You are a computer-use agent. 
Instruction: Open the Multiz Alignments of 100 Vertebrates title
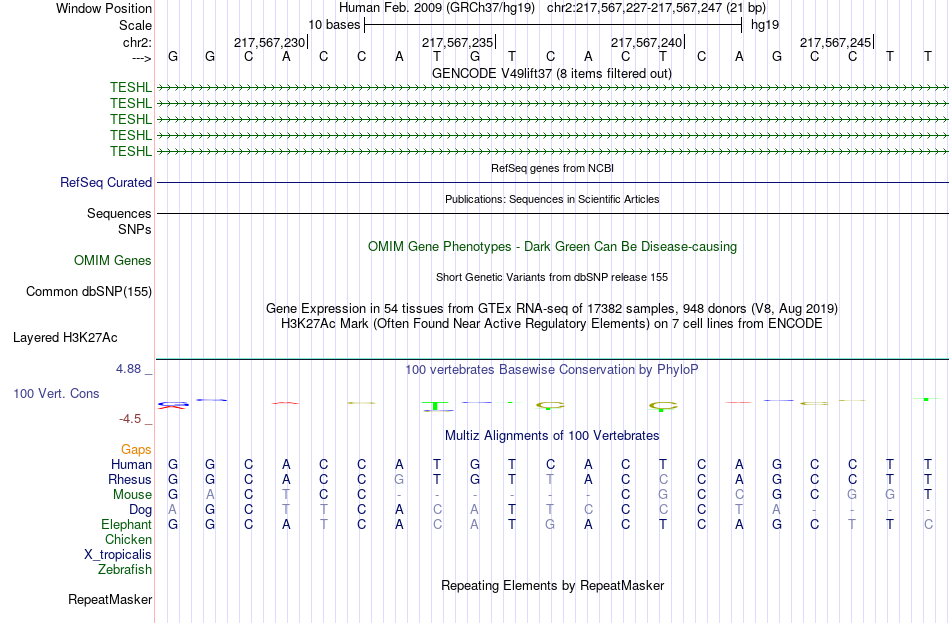click(552, 436)
